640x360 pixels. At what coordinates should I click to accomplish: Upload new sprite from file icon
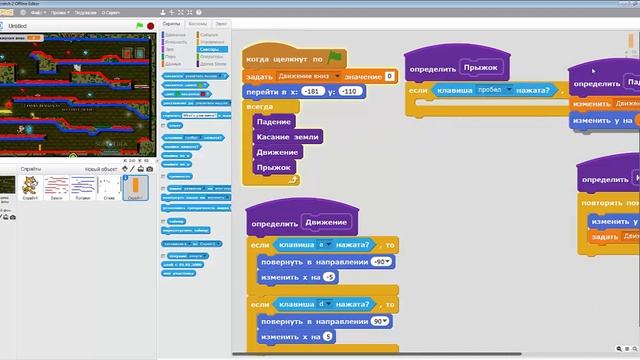point(141,169)
